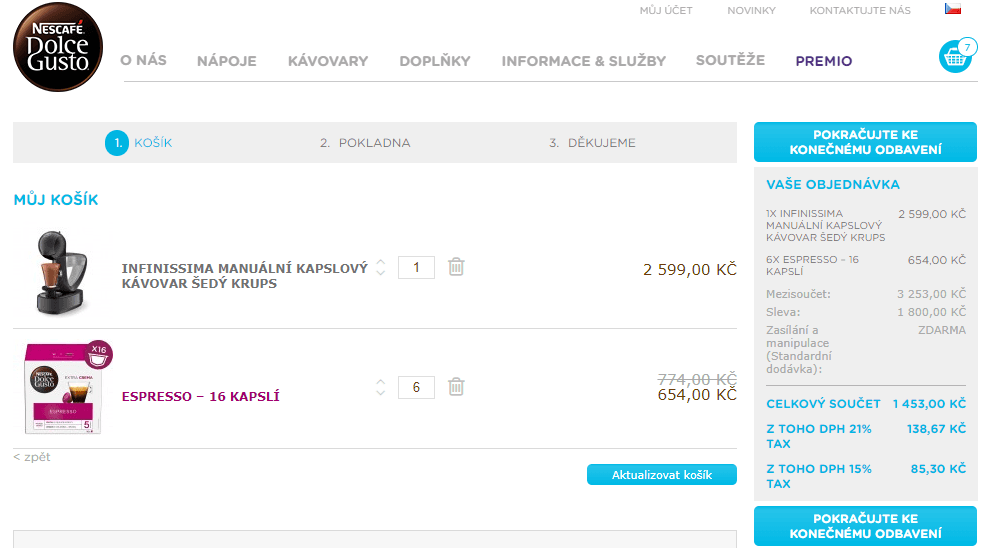Remove Espresso 16 kapslí via trash icon

point(456,386)
